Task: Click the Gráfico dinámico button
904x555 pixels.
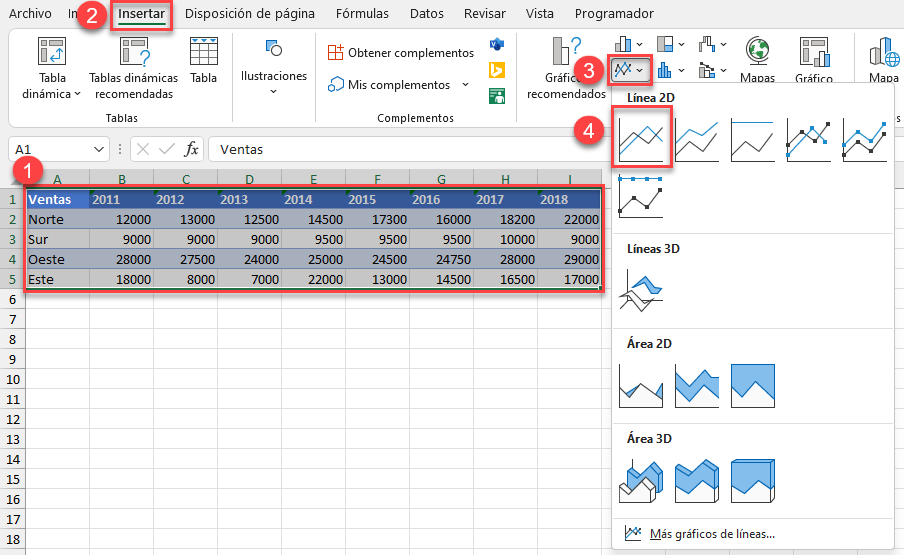Action: [x=814, y=59]
